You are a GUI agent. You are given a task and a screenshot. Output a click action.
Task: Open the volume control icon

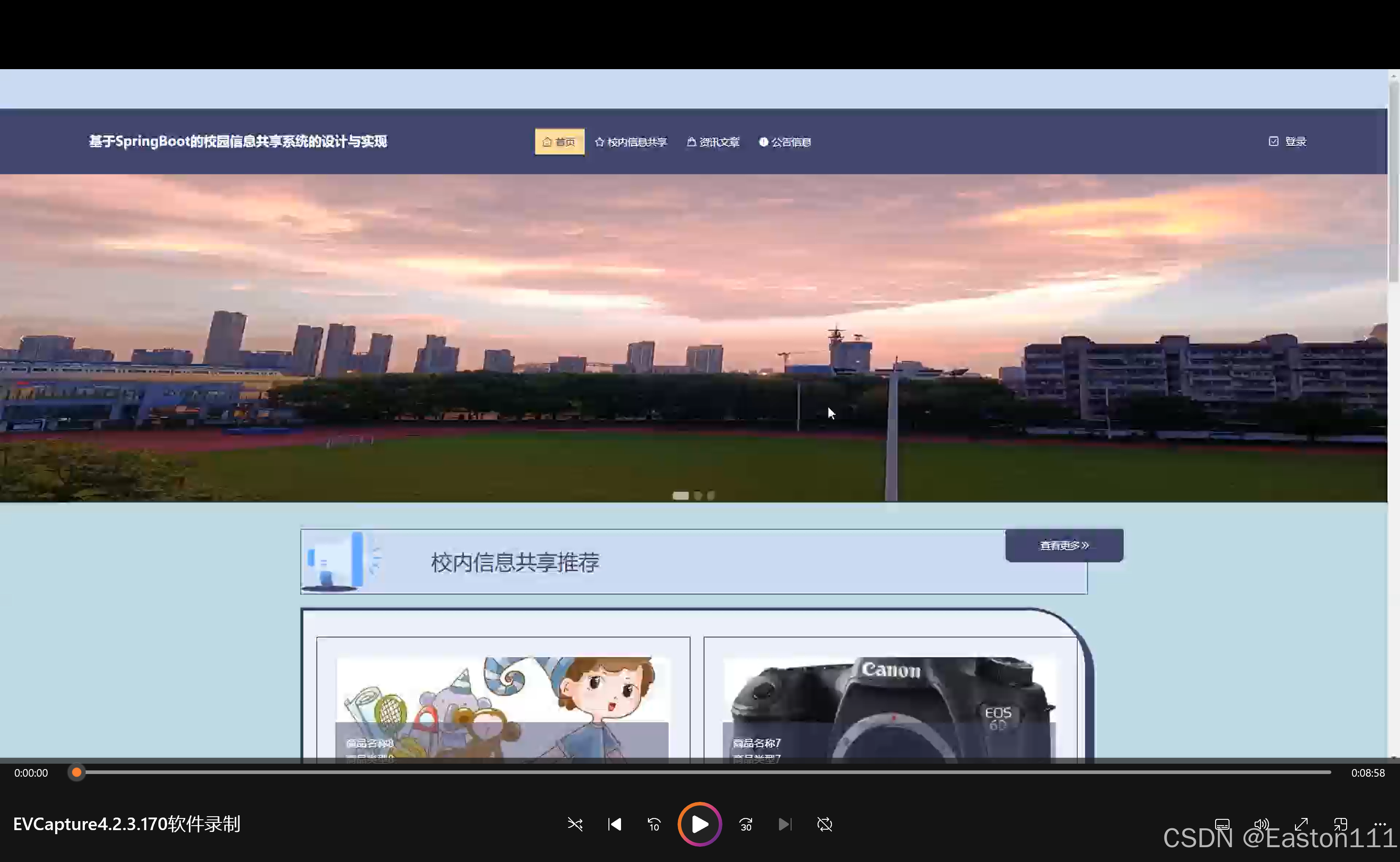tap(1261, 824)
